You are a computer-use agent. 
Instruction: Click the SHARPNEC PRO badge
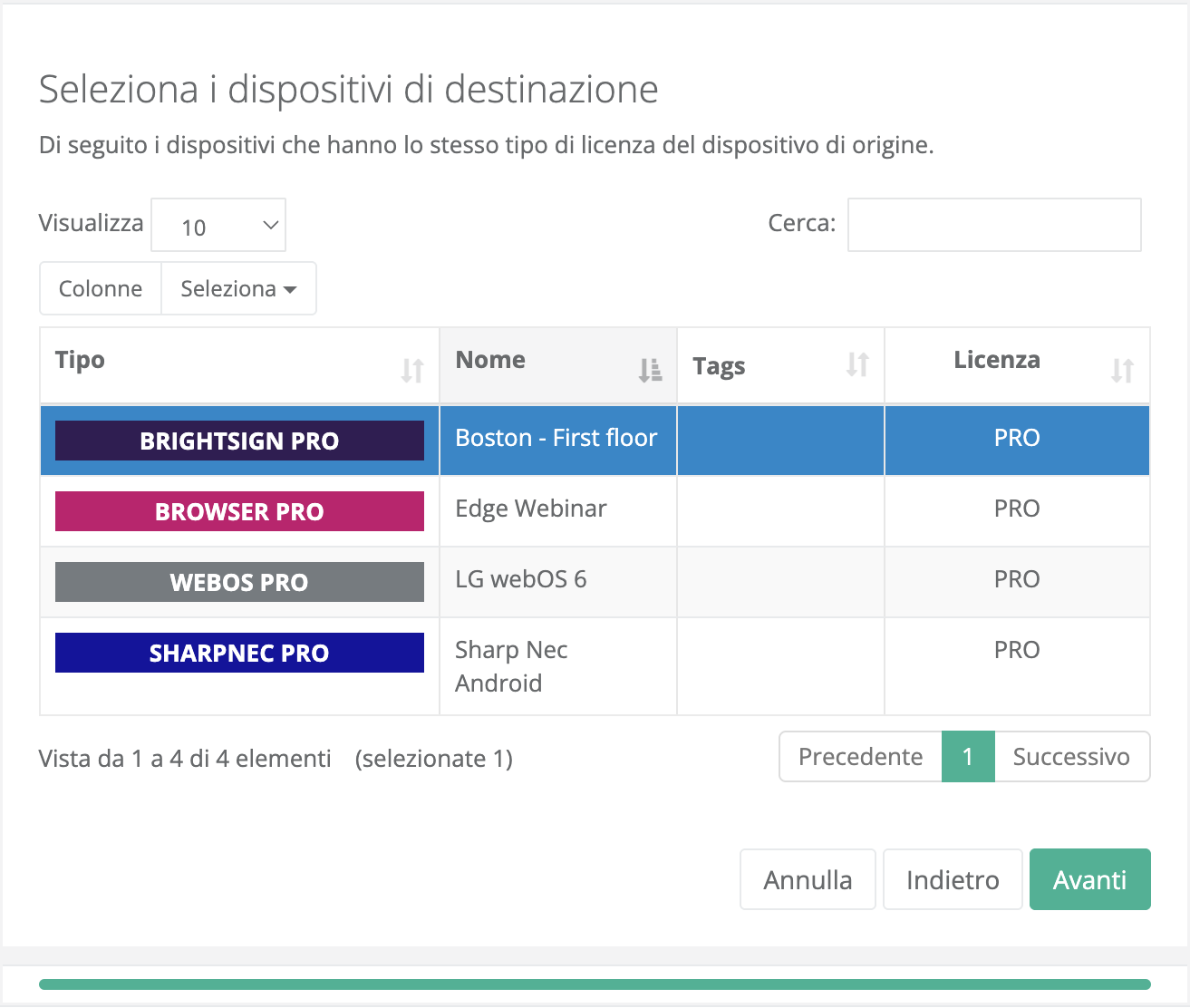click(x=238, y=652)
